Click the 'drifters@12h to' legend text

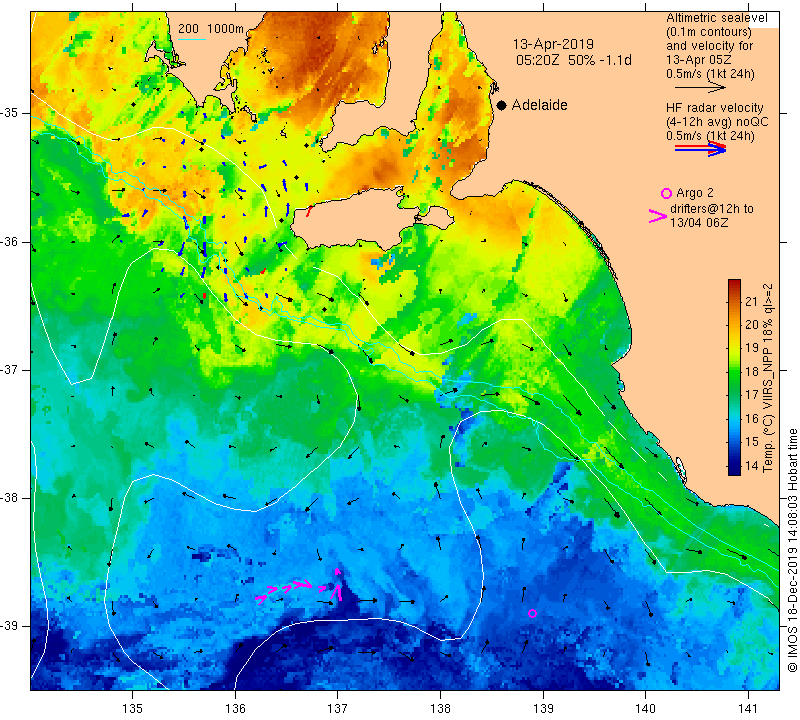pyautogui.click(x=711, y=209)
